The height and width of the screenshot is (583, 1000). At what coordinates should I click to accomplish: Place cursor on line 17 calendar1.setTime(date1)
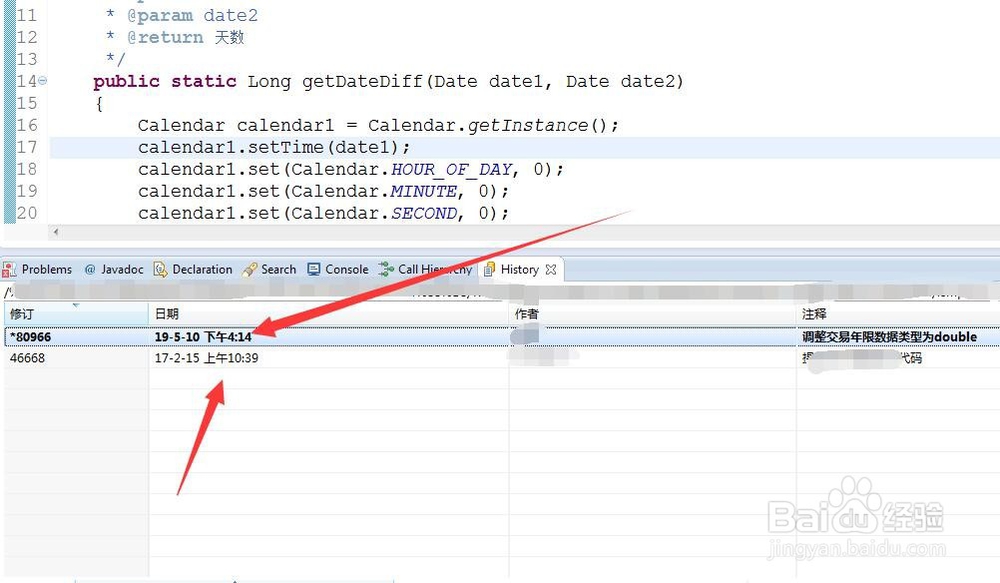coord(274,147)
